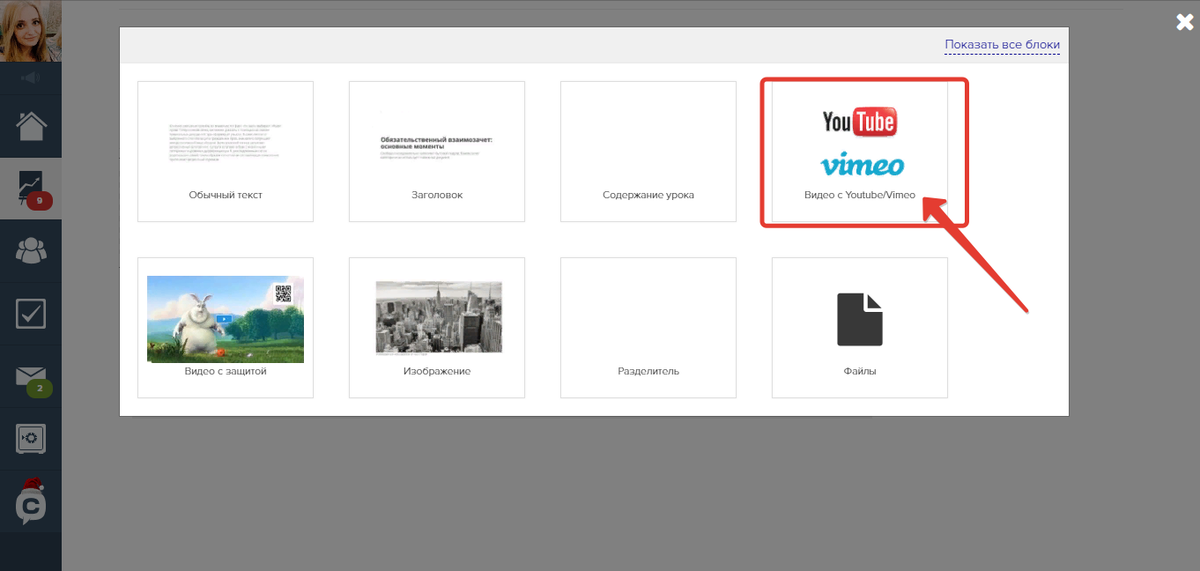This screenshot has width=1200, height=571.
Task: Select the Обычный текст block
Action: pos(225,152)
